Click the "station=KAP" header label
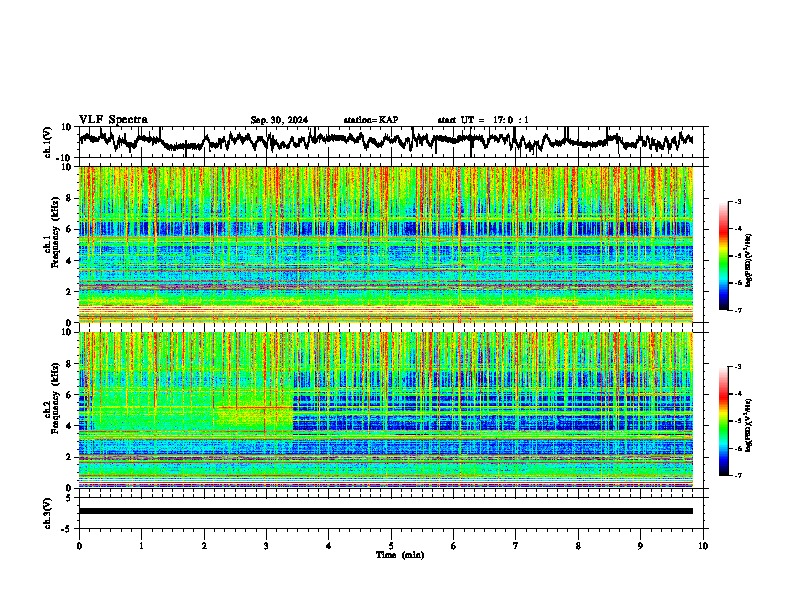 click(x=371, y=120)
